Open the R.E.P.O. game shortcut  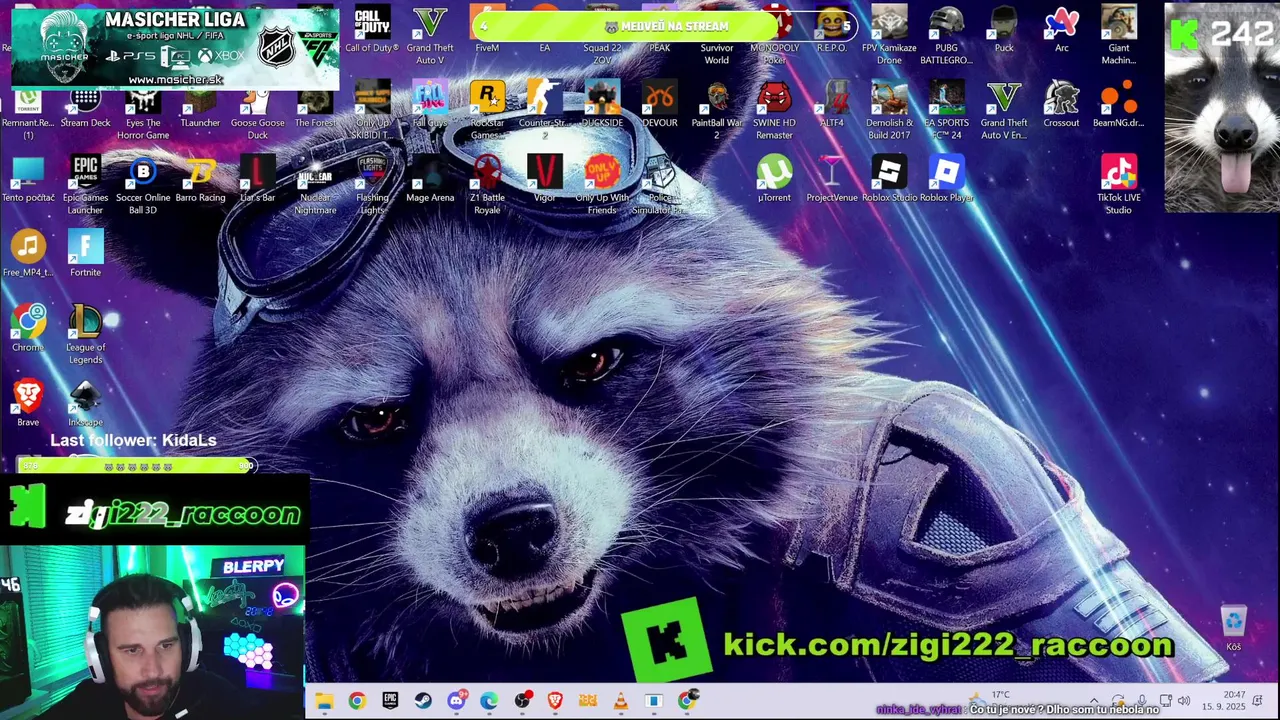pyautogui.click(x=832, y=29)
